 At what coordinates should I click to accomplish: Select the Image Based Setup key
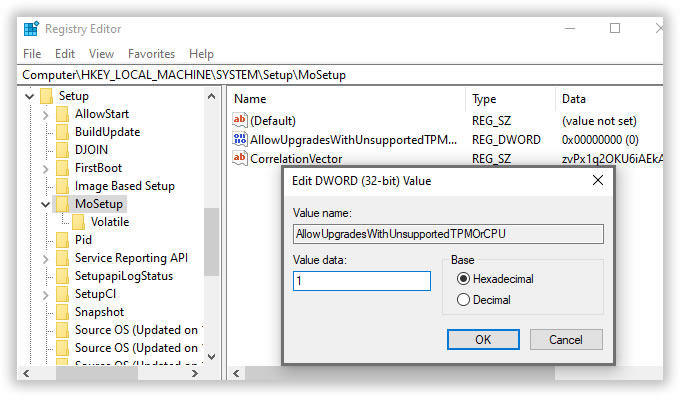coord(124,186)
